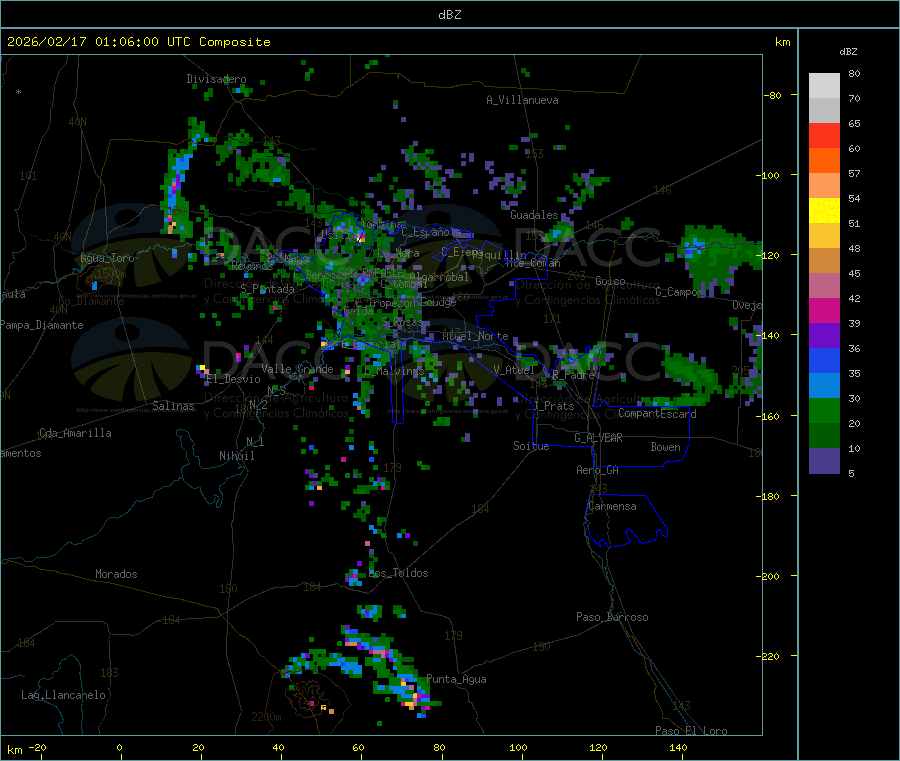Viewport: 900px width, 761px height.
Task: Click the yellow 51-54 dBZ legend swatch
Action: tap(824, 211)
